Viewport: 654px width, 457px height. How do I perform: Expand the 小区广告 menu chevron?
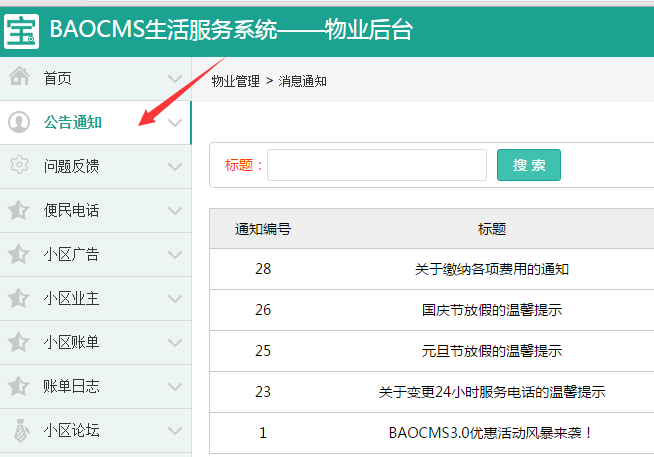pyautogui.click(x=175, y=255)
